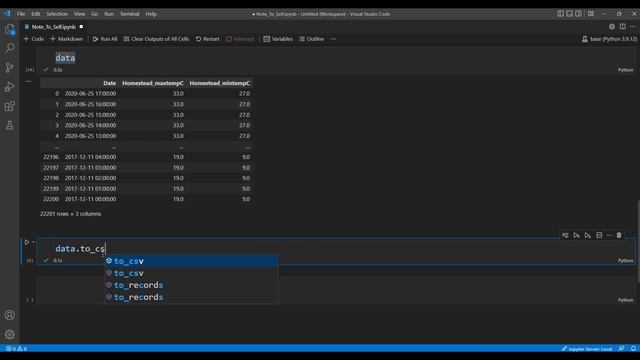This screenshot has height=360, width=640.
Task: Select the Note_To_Self.ipynb tab
Action: (53, 27)
